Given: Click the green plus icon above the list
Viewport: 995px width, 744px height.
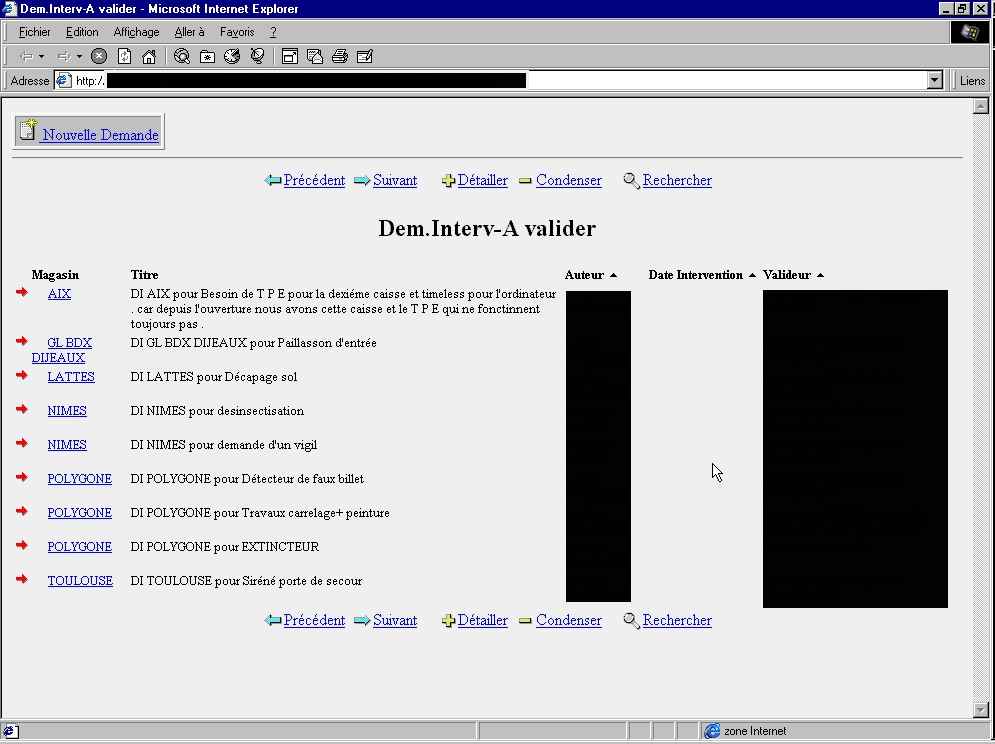Looking at the screenshot, I should [x=448, y=181].
